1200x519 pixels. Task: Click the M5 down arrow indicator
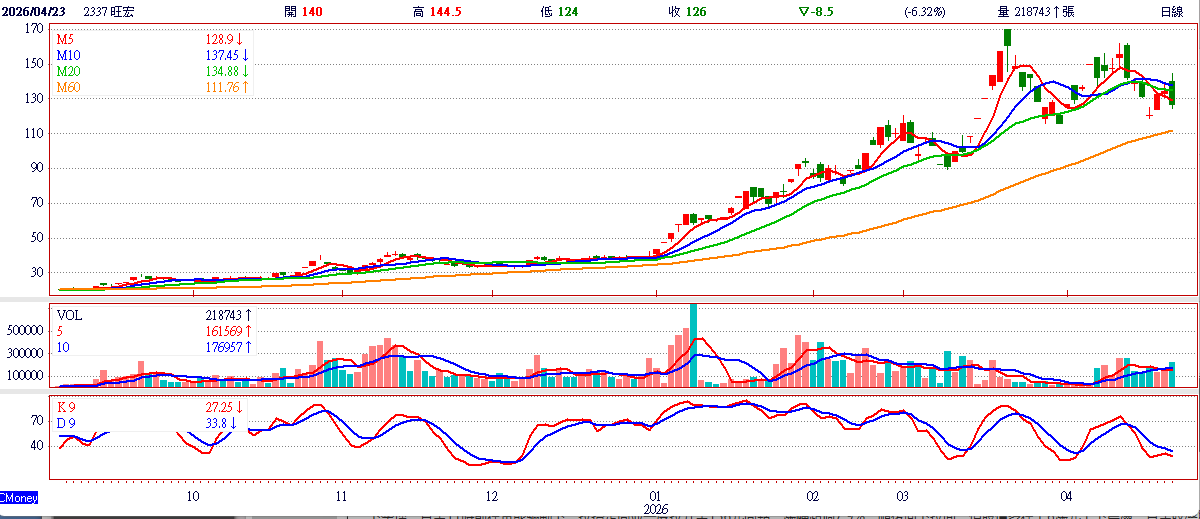[x=240, y=38]
